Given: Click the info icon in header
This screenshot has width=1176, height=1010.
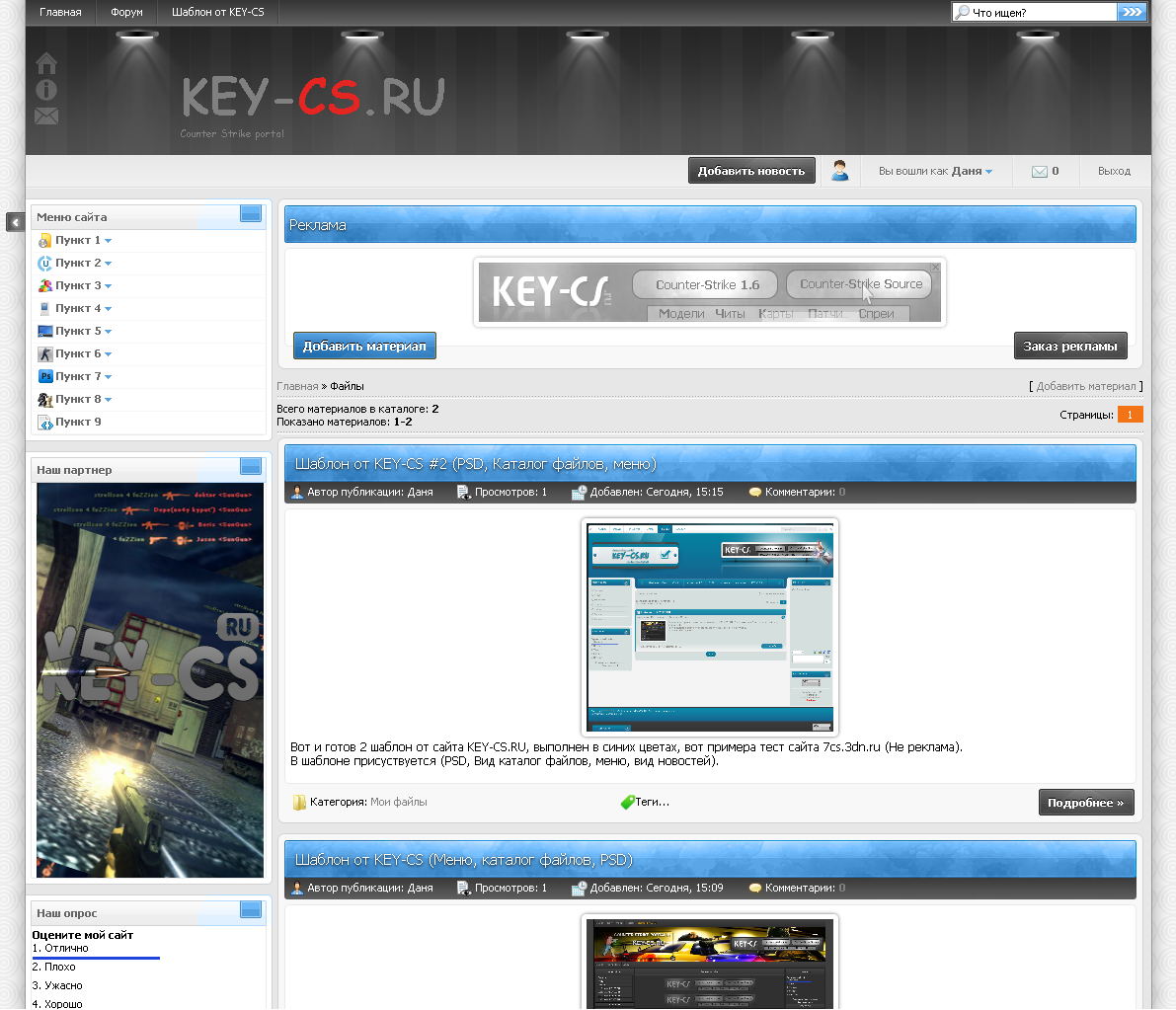Looking at the screenshot, I should (46, 90).
